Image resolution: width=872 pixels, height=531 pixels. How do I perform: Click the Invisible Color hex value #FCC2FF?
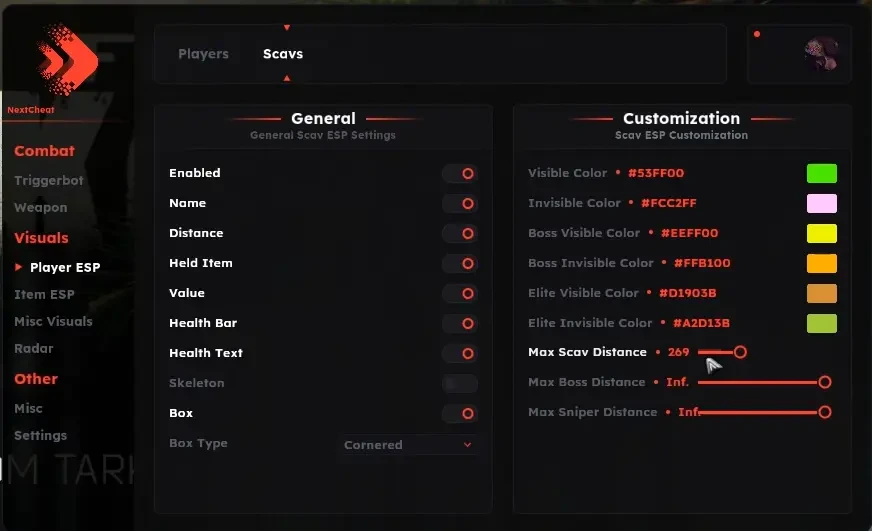click(x=668, y=203)
